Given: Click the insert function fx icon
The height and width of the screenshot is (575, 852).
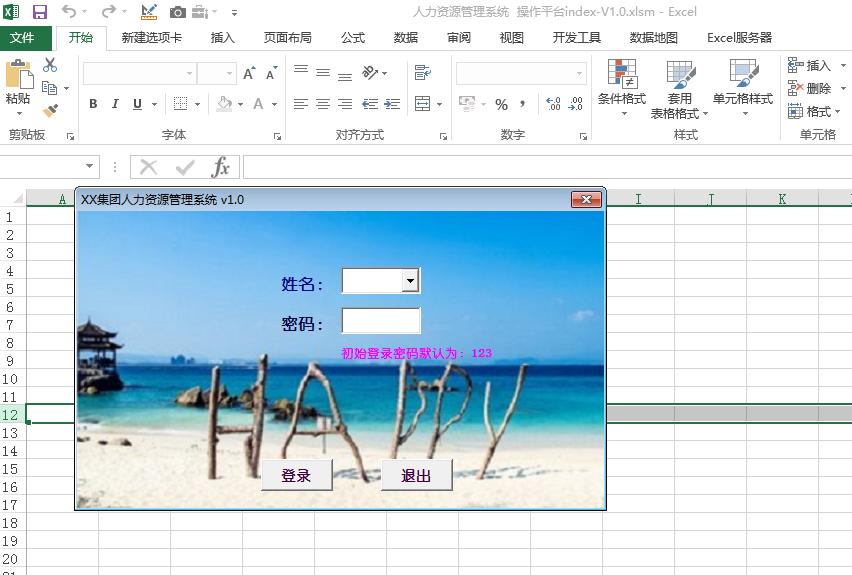Looking at the screenshot, I should tap(221, 167).
